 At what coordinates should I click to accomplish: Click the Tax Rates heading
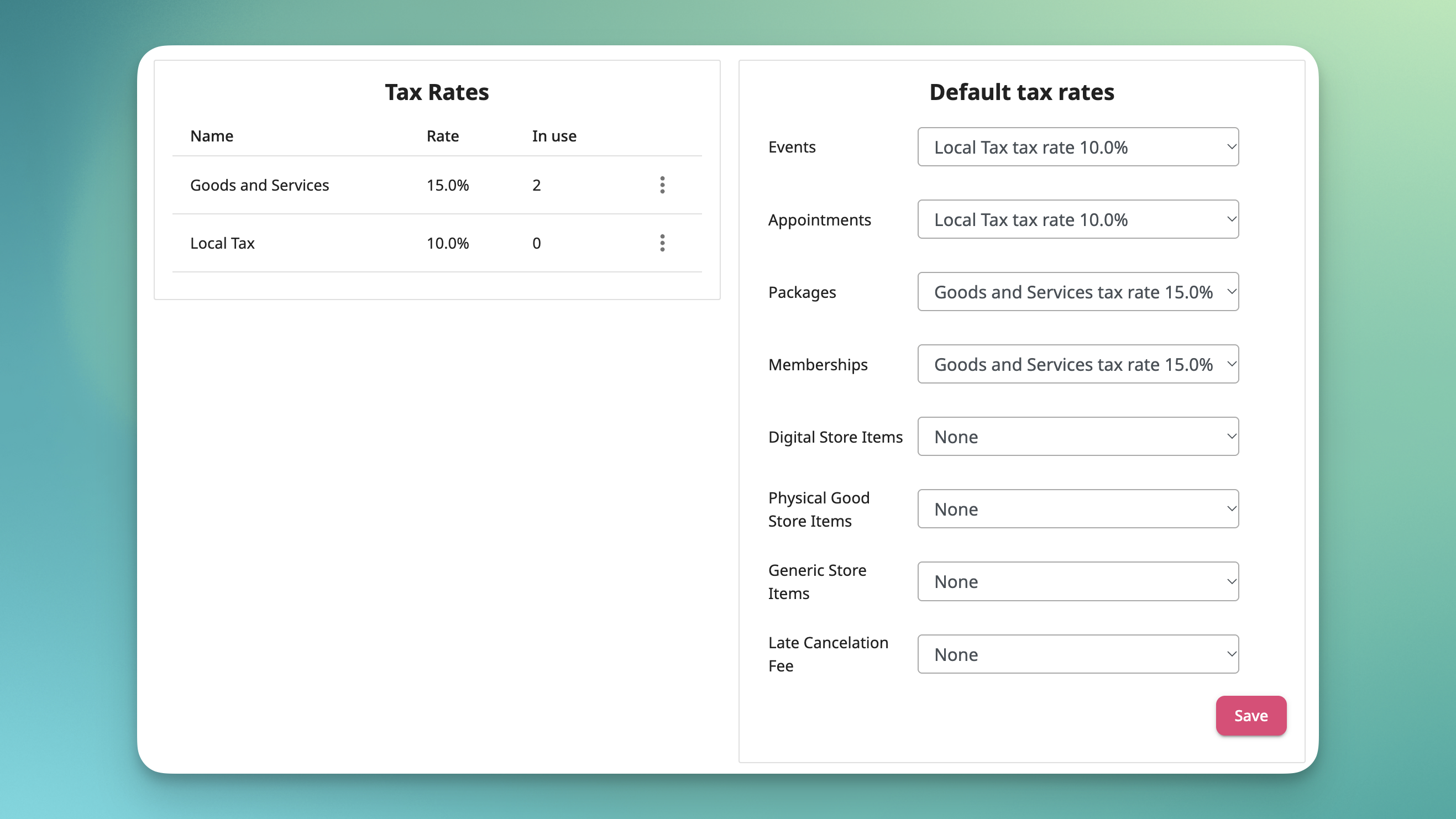coord(437,92)
